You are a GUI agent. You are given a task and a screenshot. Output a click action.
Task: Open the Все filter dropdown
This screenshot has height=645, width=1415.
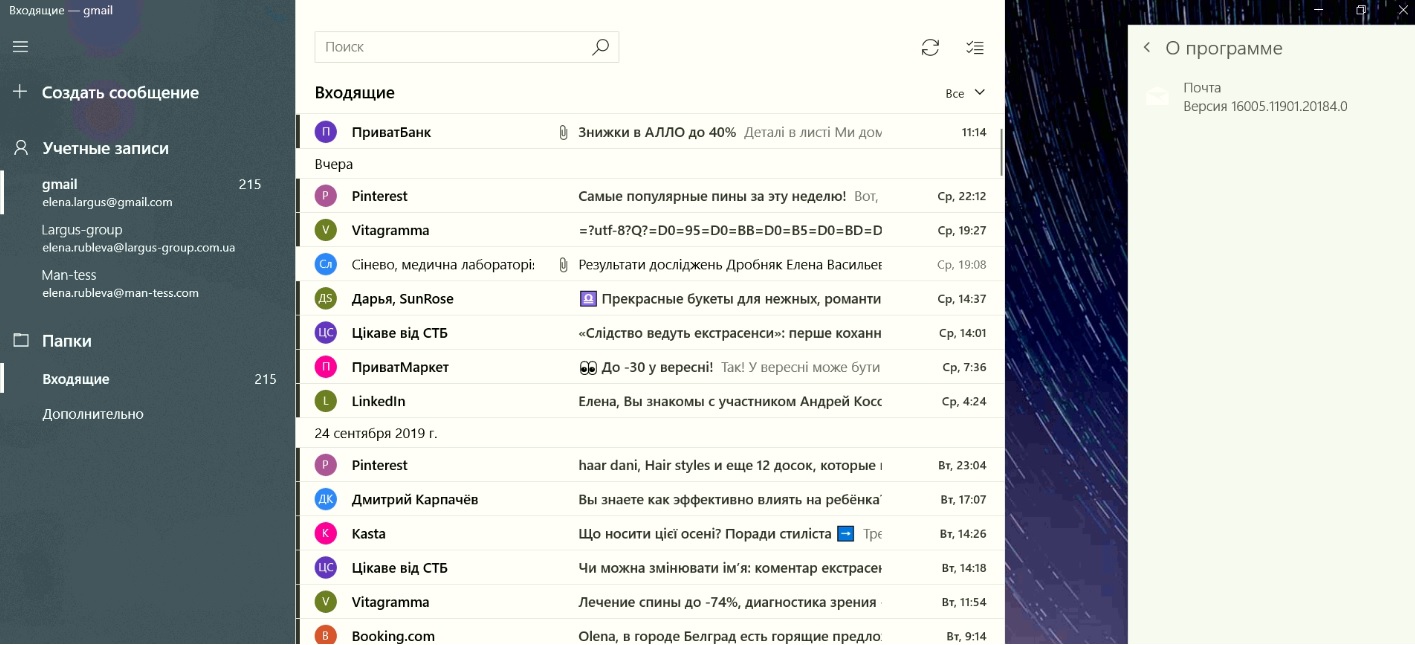coord(965,93)
